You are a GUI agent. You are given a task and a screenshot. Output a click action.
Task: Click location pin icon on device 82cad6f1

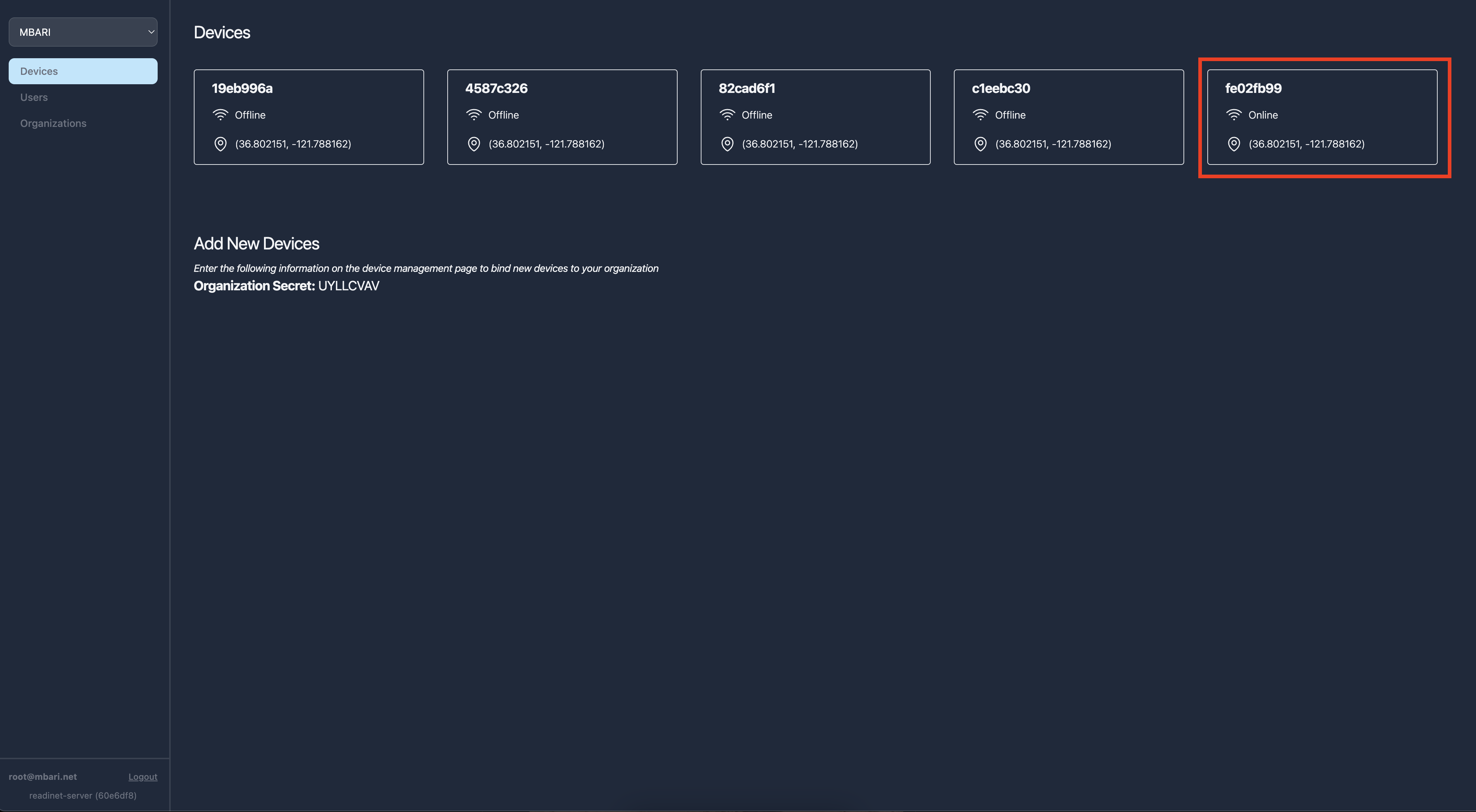[x=726, y=144]
